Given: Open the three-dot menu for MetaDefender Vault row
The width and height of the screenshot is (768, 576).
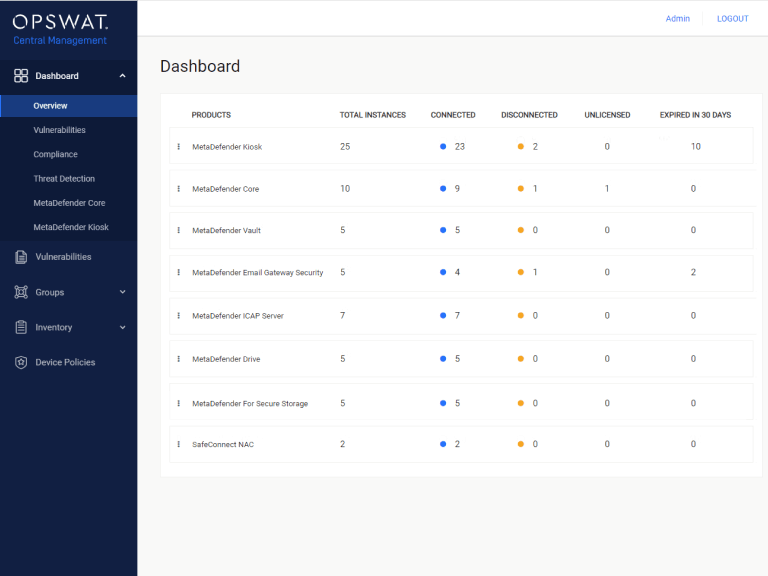Looking at the screenshot, I should [x=179, y=230].
